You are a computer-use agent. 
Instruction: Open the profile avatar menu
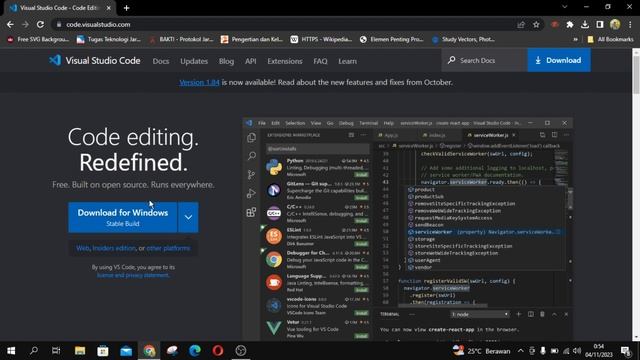[615, 24]
